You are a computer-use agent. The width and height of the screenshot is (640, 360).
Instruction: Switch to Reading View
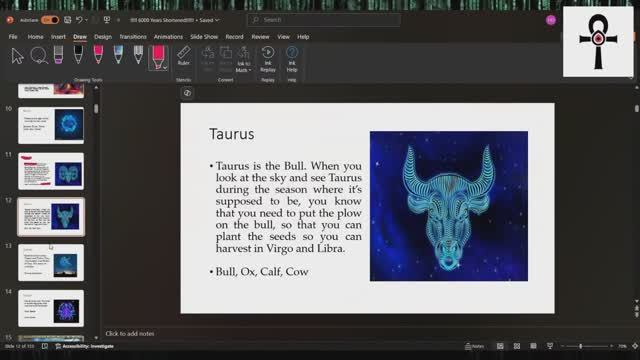533,346
